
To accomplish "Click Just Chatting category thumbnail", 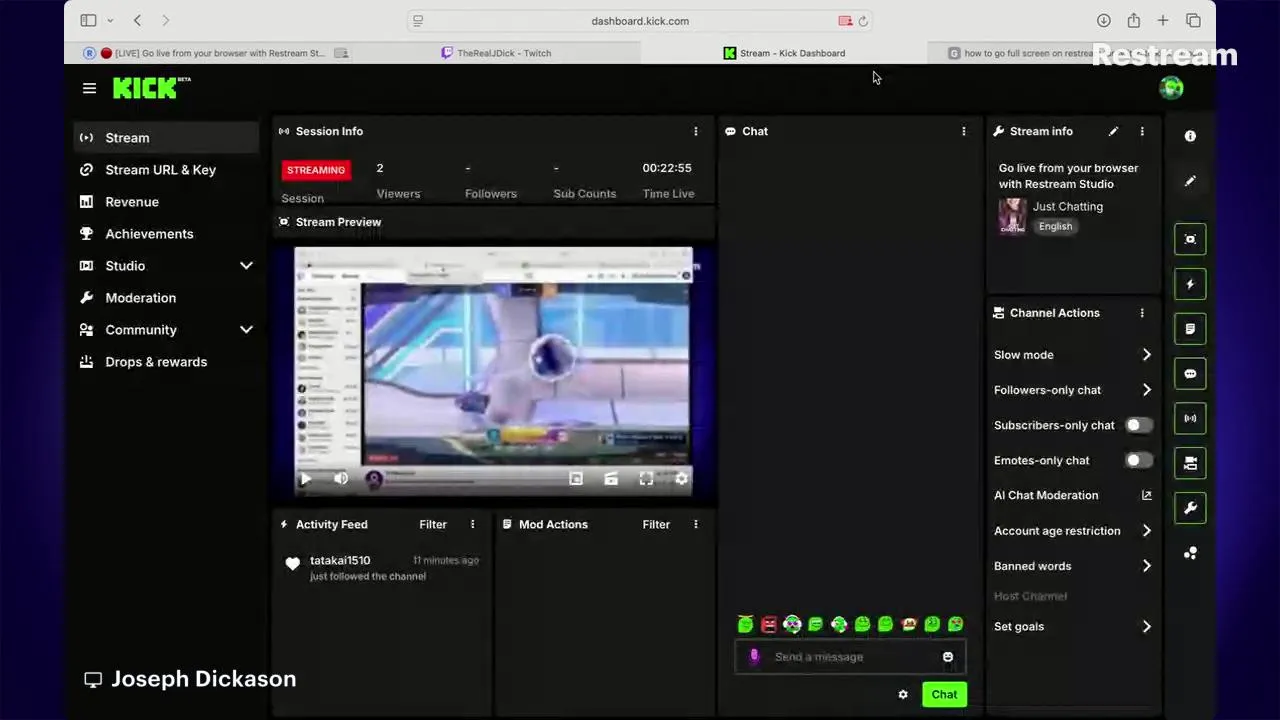I will (1012, 216).
